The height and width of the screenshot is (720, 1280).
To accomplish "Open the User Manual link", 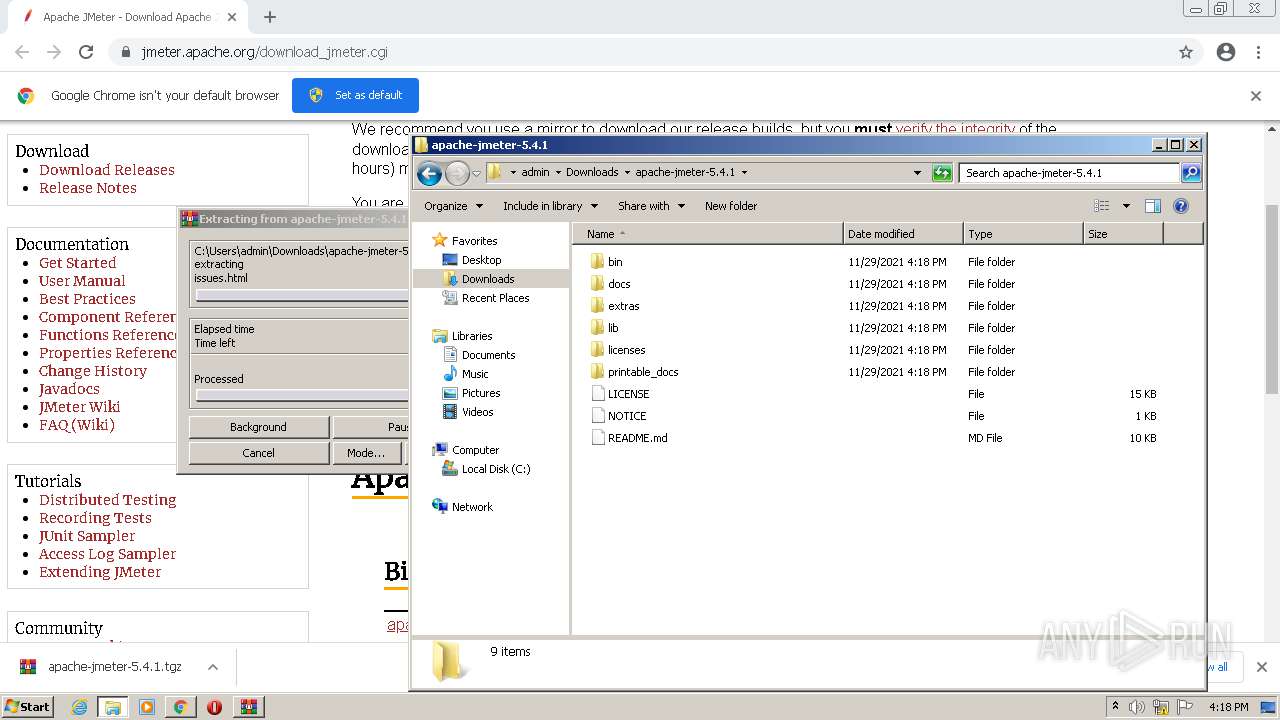I will pos(82,281).
